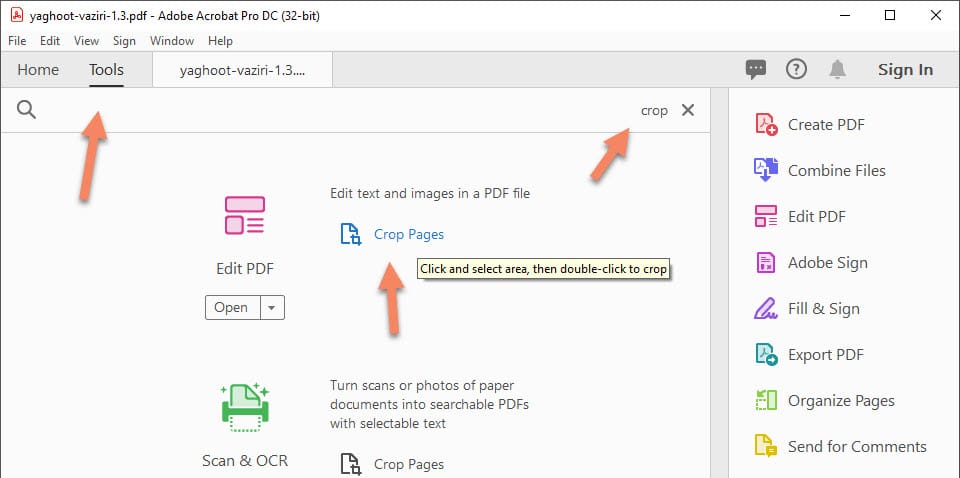Viewport: 960px width, 478px height.
Task: Click crop icon beside Crop Pages under Edit PDF
Action: [351, 234]
